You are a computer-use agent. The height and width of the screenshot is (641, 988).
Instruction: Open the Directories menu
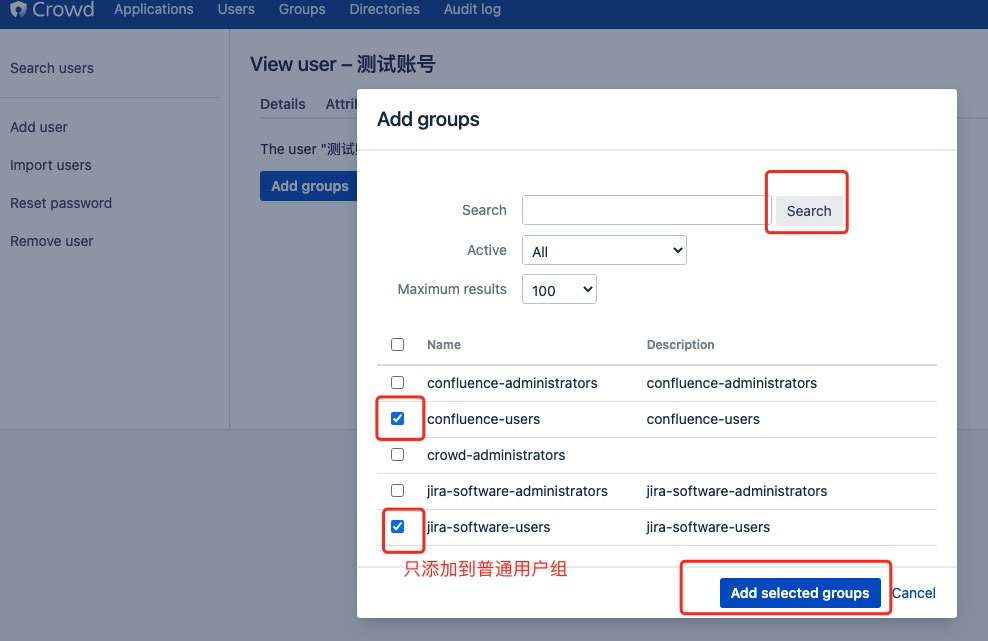point(384,9)
